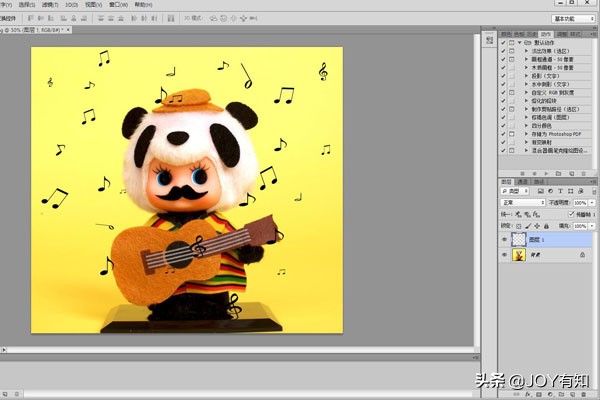Click the create new action icon
The image size is (600, 400).
pyautogui.click(x=571, y=174)
